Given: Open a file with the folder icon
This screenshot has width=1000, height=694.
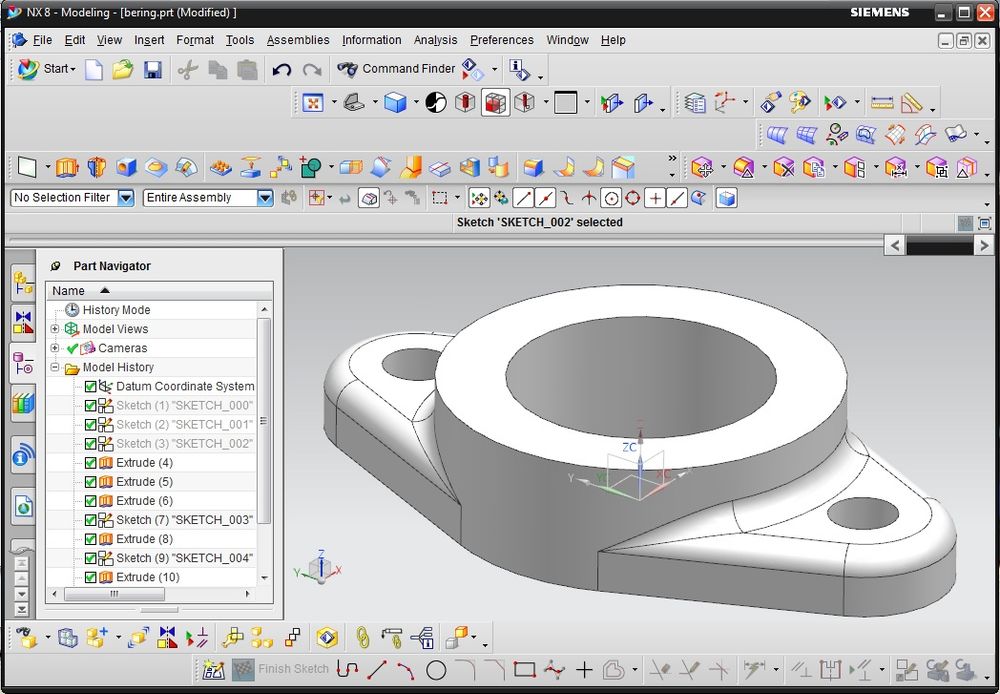Looking at the screenshot, I should click(x=122, y=70).
